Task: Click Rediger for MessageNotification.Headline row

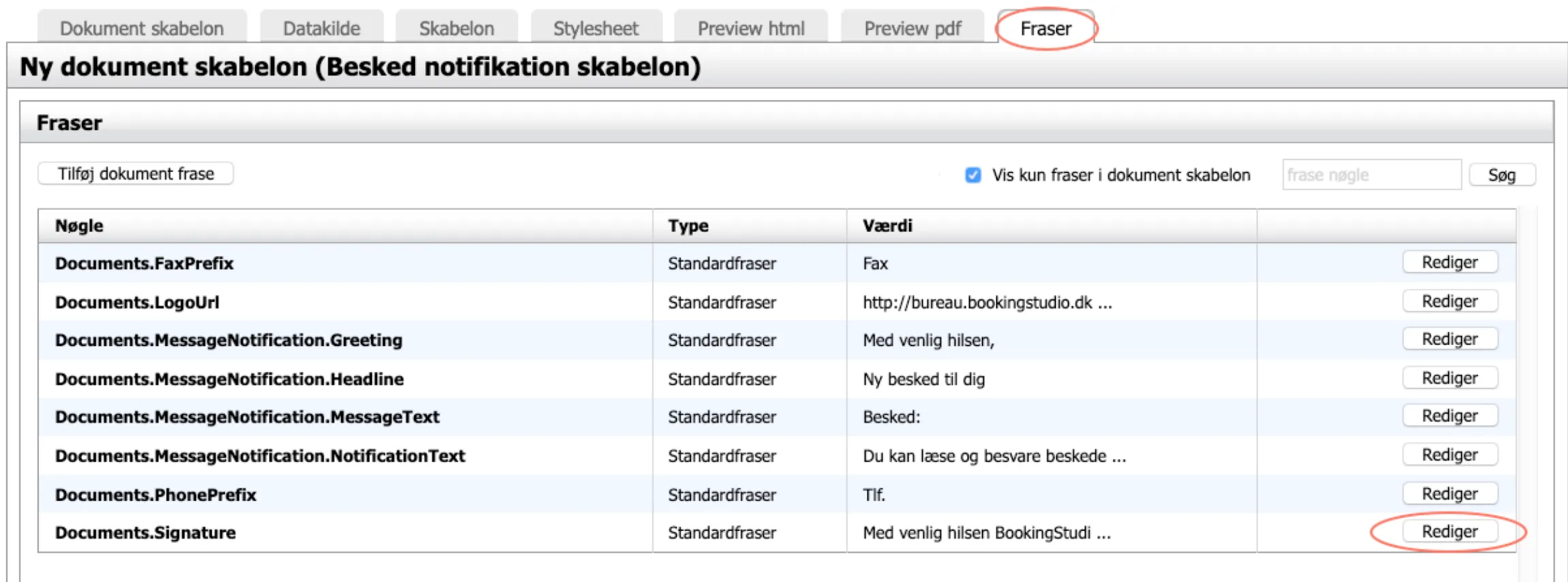Action: [x=1449, y=378]
